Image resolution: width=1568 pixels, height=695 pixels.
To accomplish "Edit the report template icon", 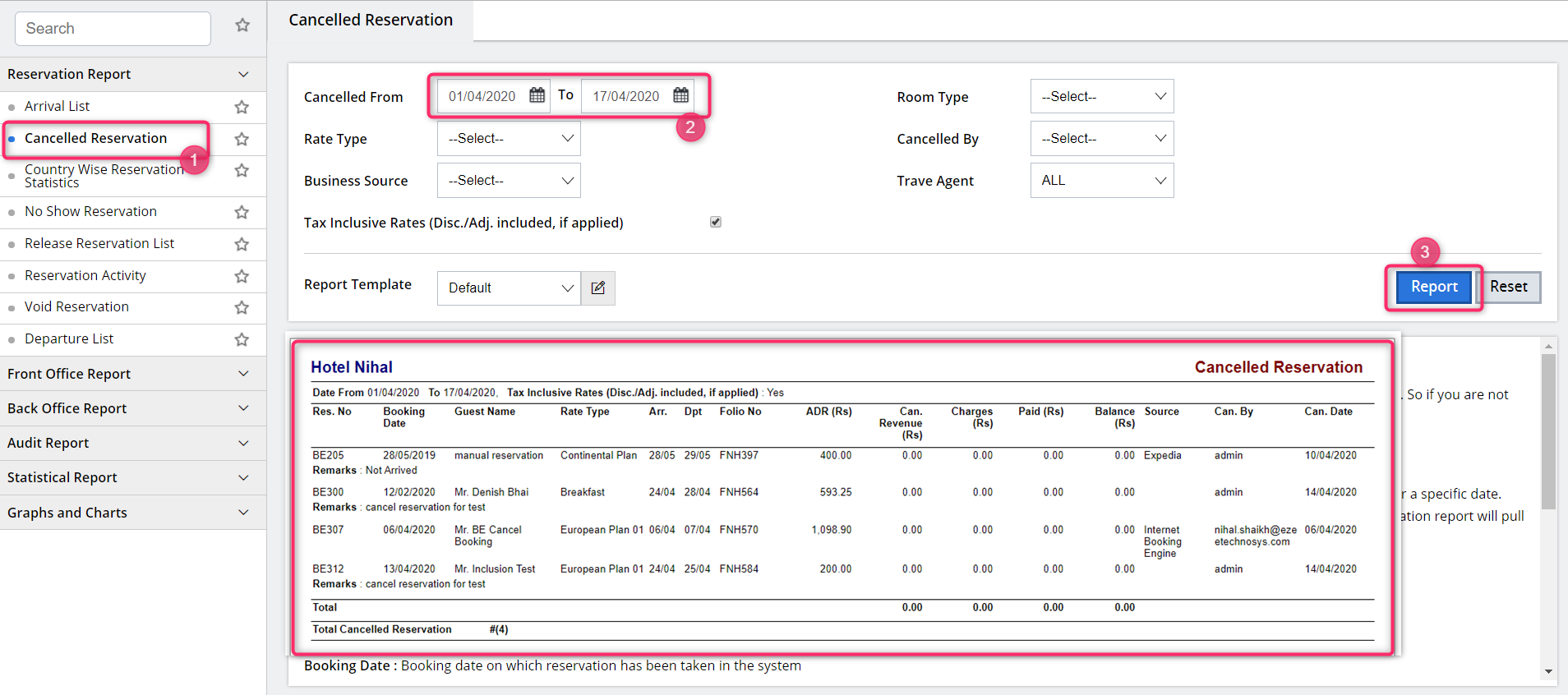I will [598, 288].
